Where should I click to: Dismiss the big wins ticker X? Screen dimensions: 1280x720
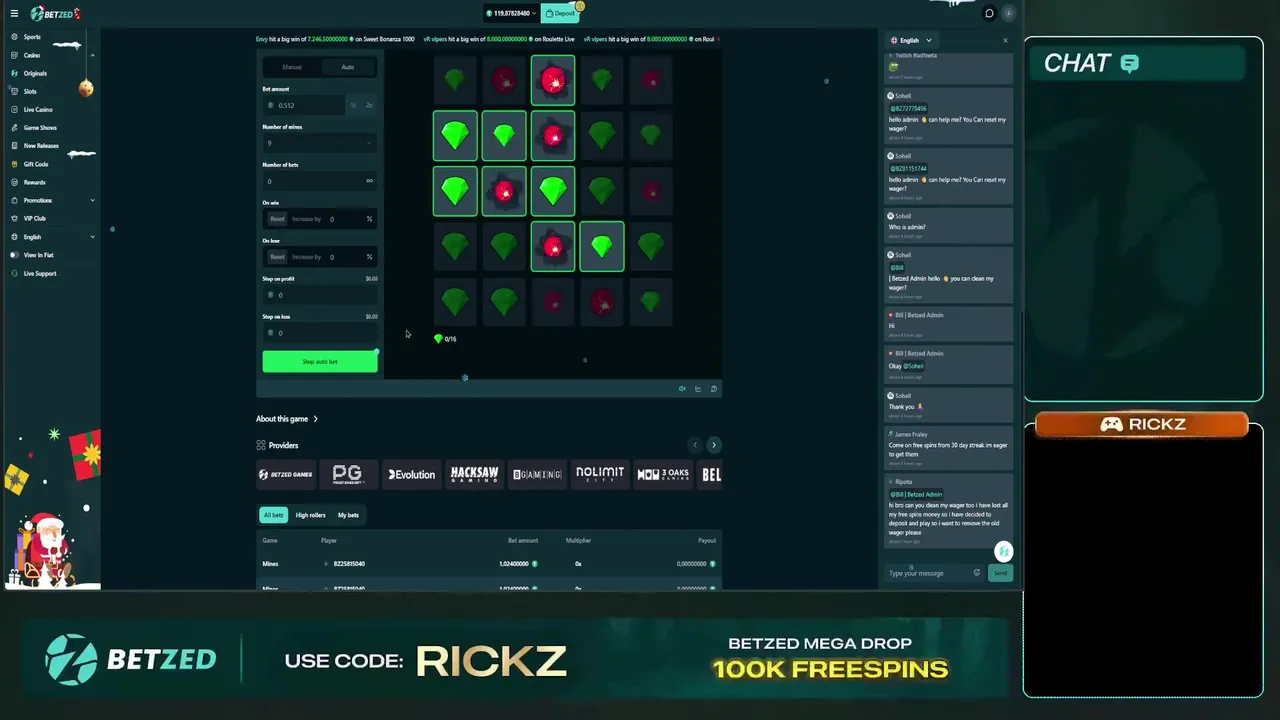point(719,39)
